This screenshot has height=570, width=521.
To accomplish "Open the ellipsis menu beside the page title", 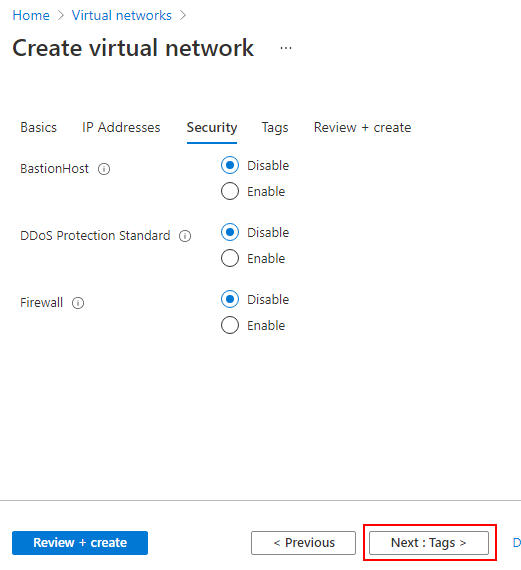I will (286, 48).
